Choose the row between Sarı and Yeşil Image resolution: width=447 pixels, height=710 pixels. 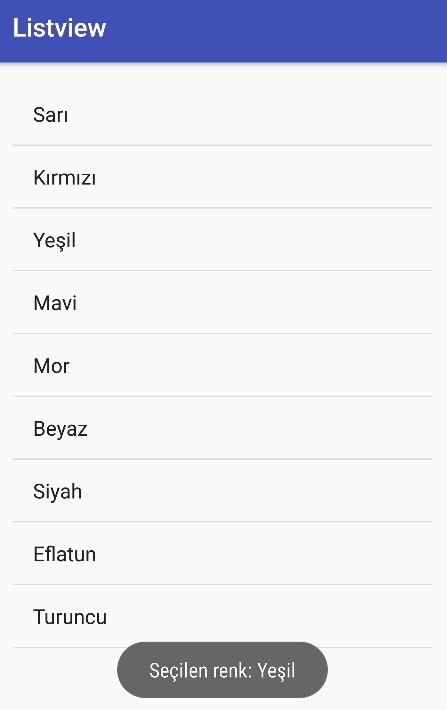coord(222,177)
